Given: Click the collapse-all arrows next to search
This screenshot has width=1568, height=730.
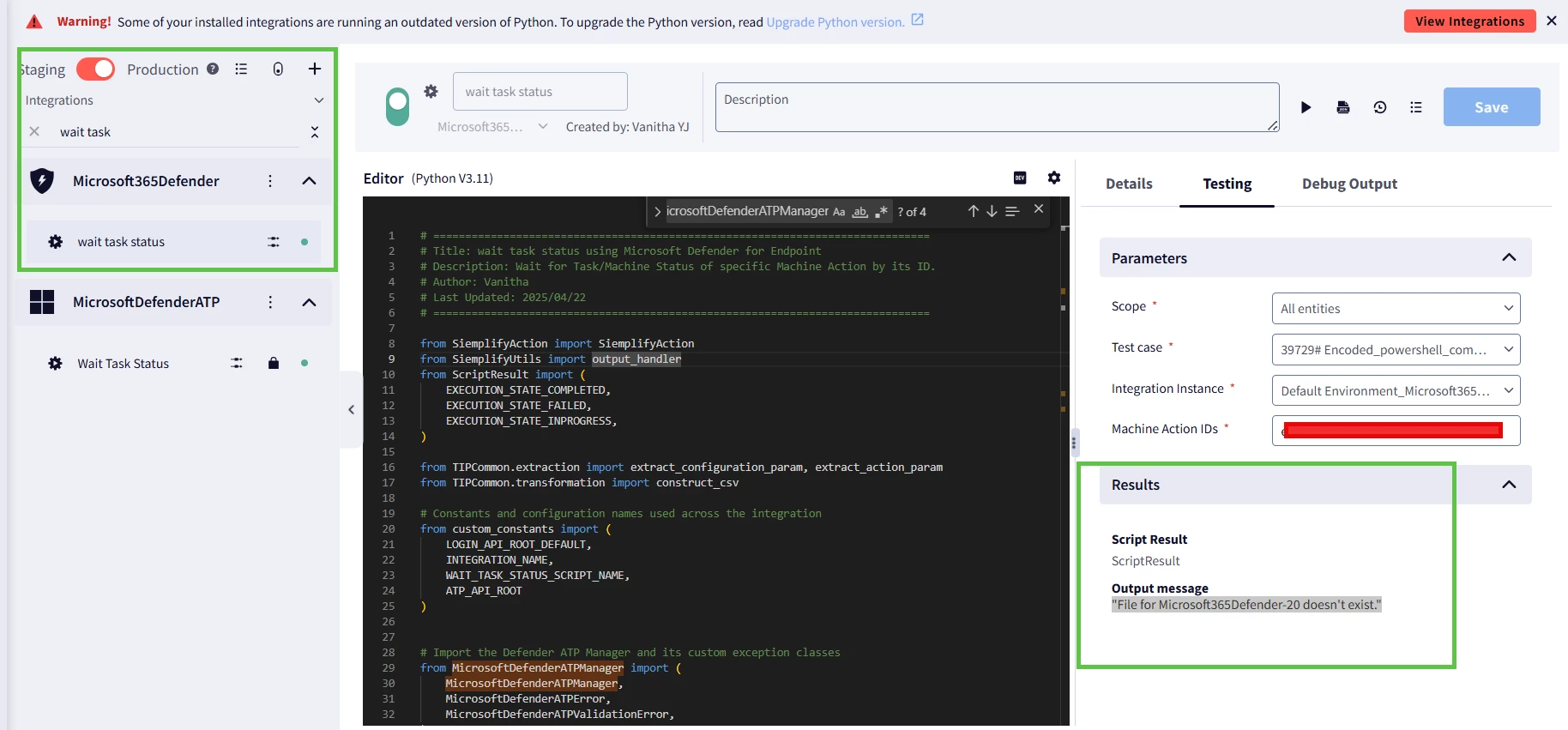Looking at the screenshot, I should point(315,131).
